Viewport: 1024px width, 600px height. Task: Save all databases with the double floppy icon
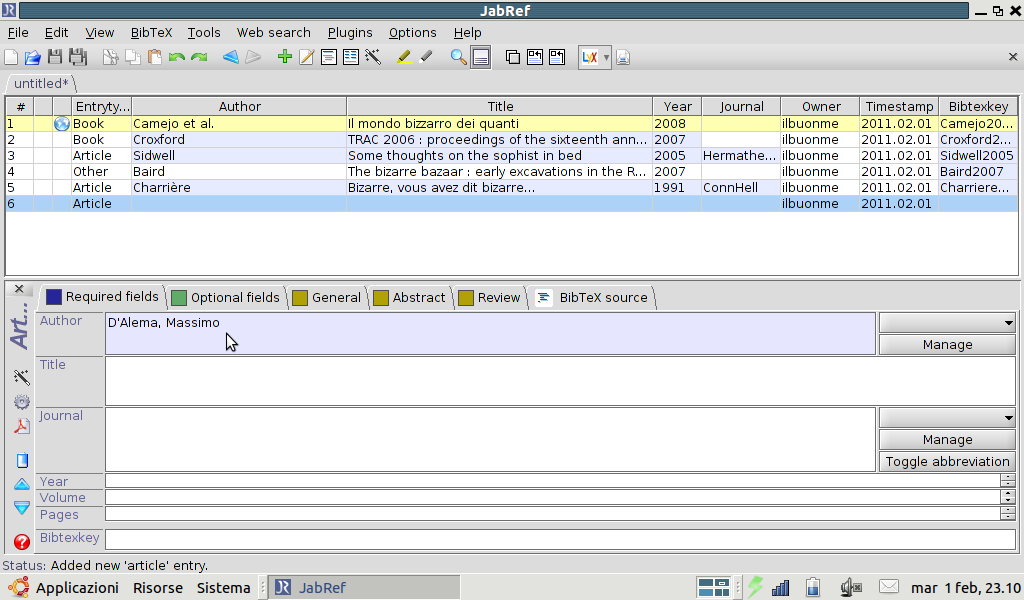coord(78,57)
